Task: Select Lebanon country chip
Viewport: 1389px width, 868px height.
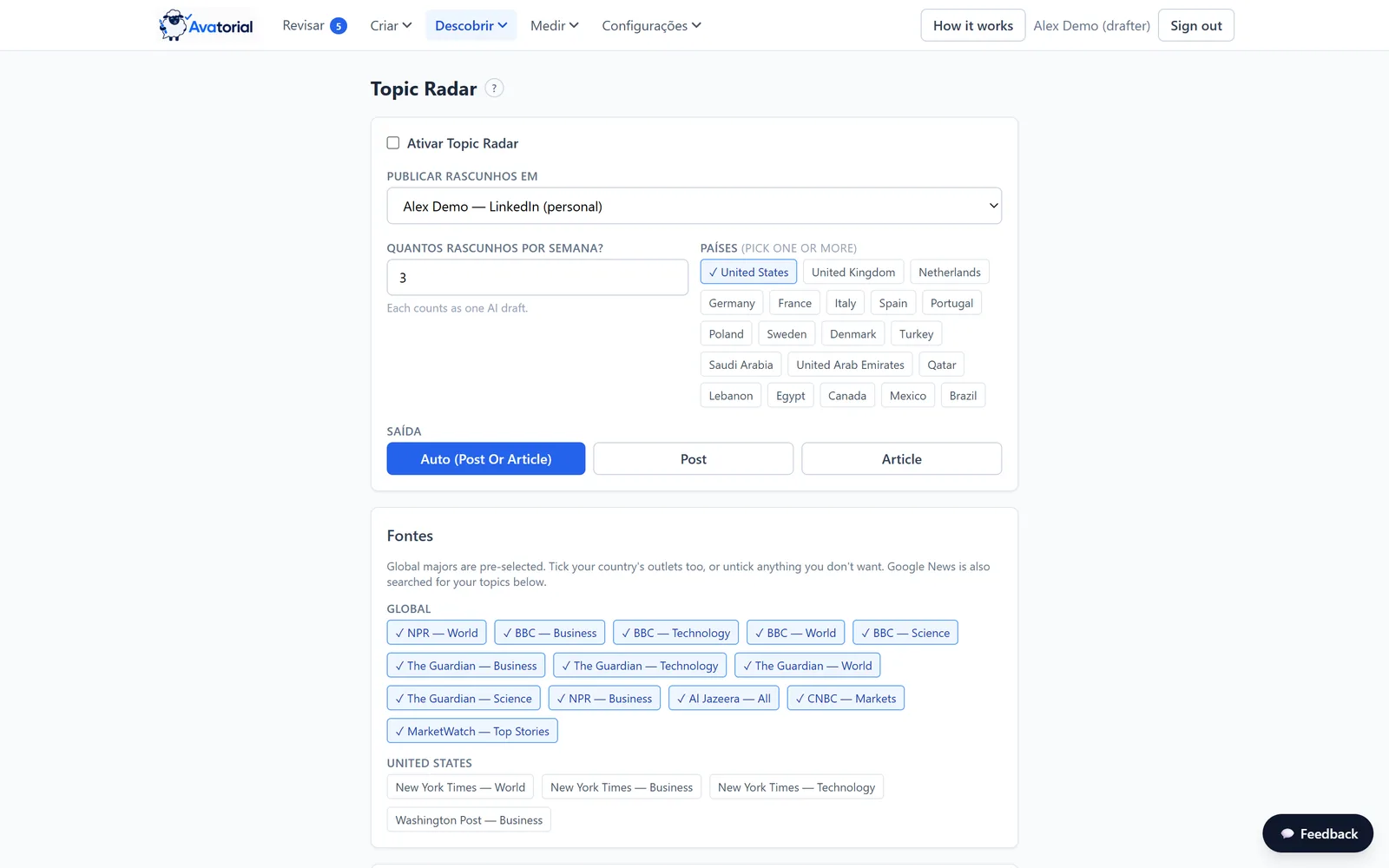Action: pyautogui.click(x=731, y=396)
